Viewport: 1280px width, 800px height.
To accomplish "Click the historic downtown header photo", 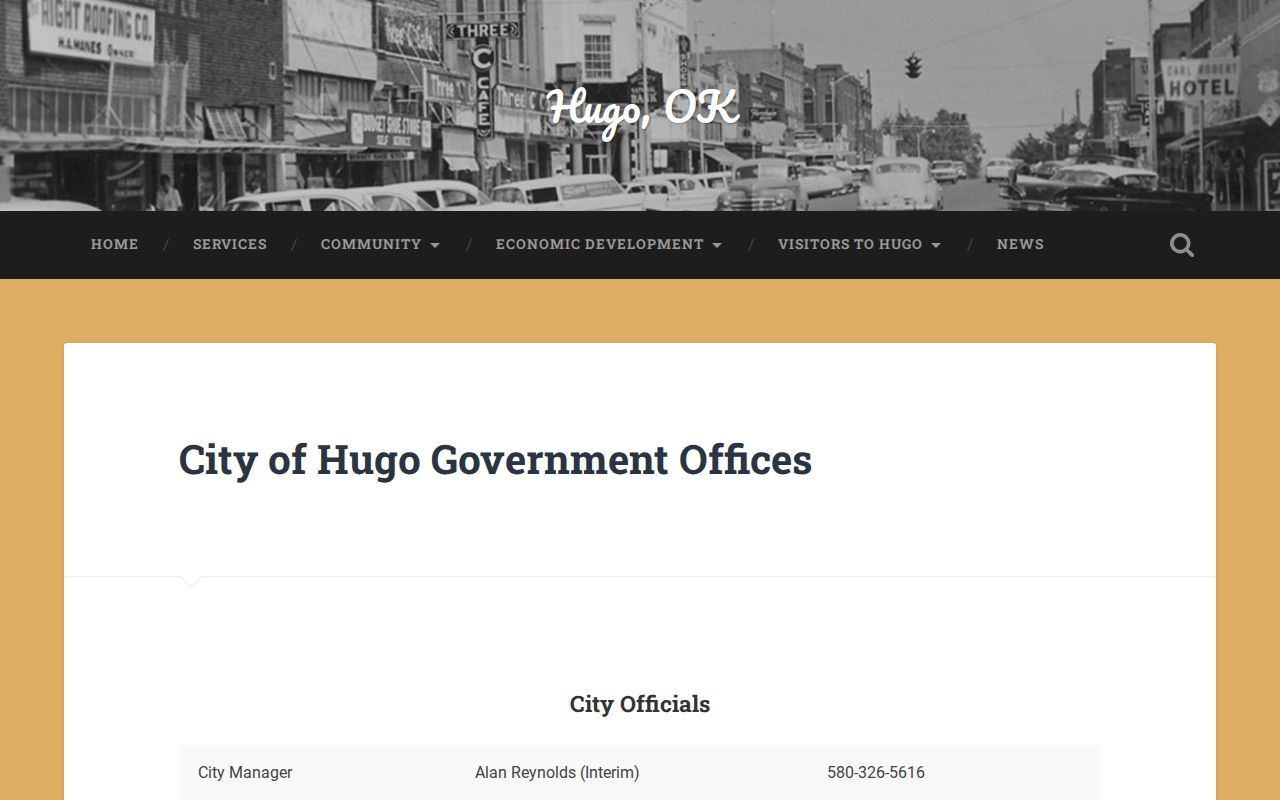I will pos(640,105).
